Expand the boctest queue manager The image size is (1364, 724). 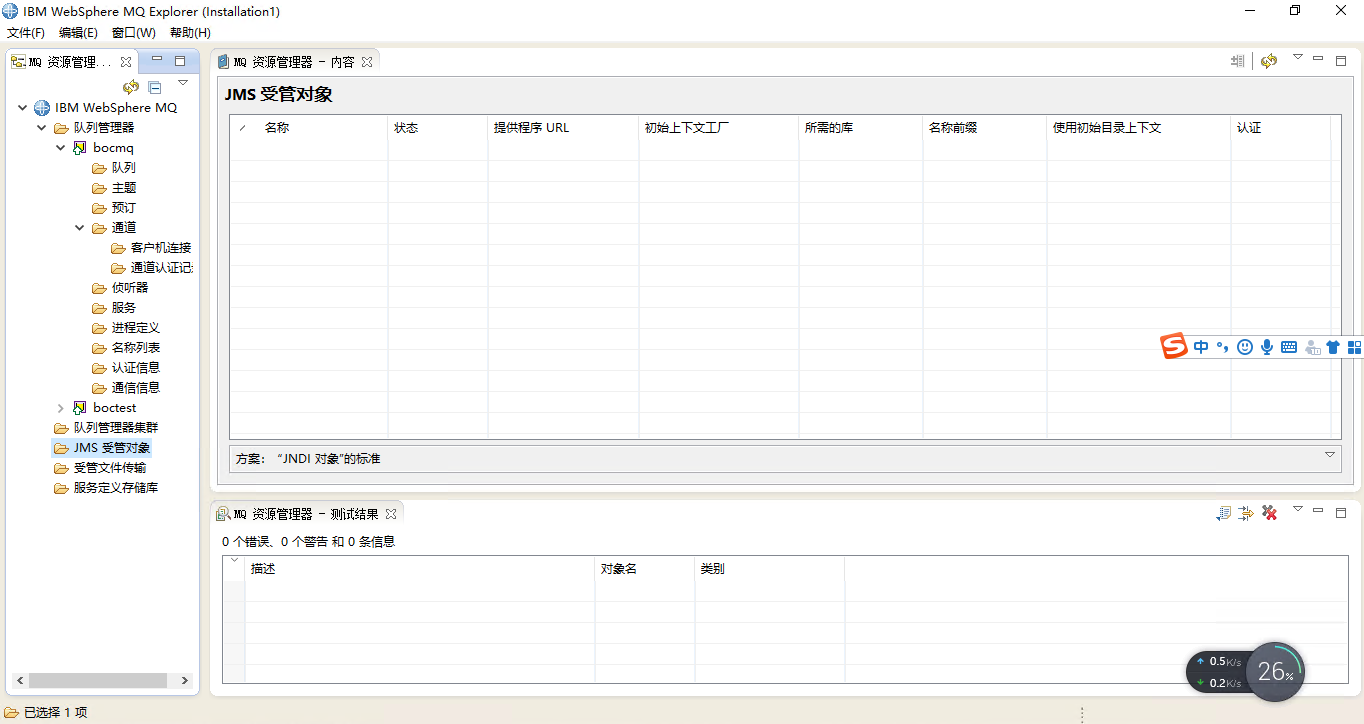60,407
